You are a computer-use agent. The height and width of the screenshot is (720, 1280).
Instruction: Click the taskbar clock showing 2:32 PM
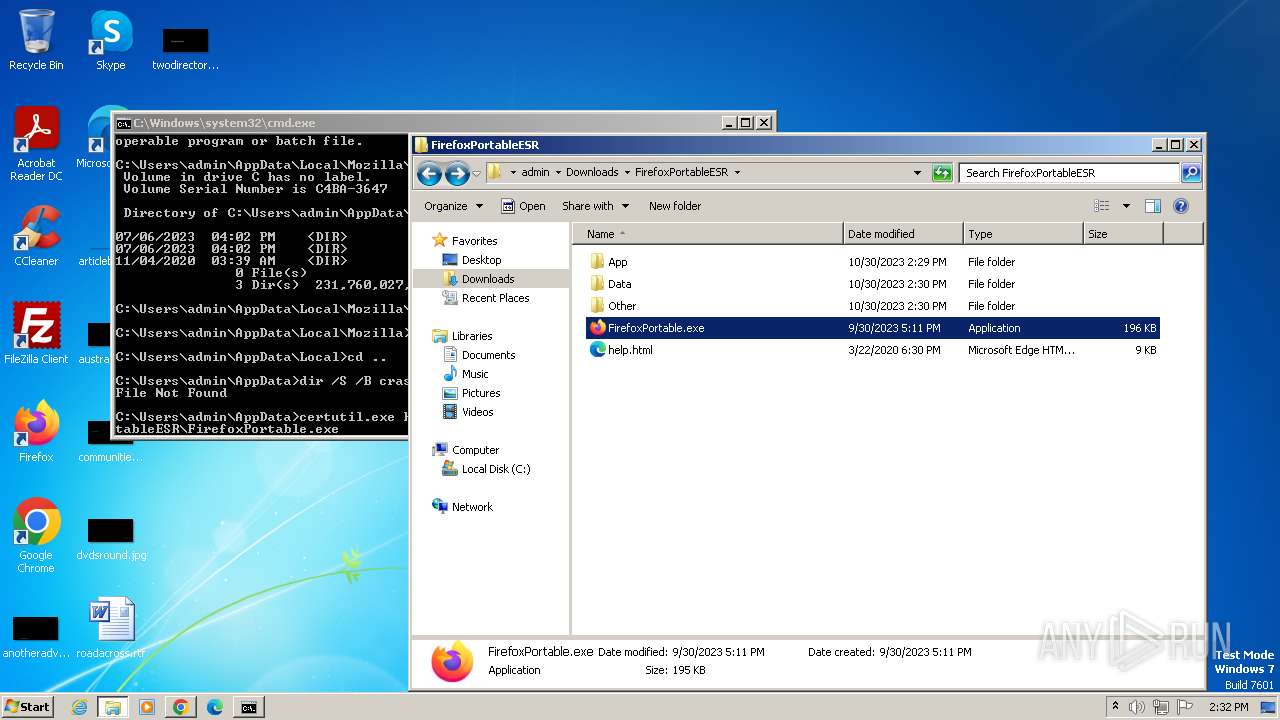[1228, 707]
